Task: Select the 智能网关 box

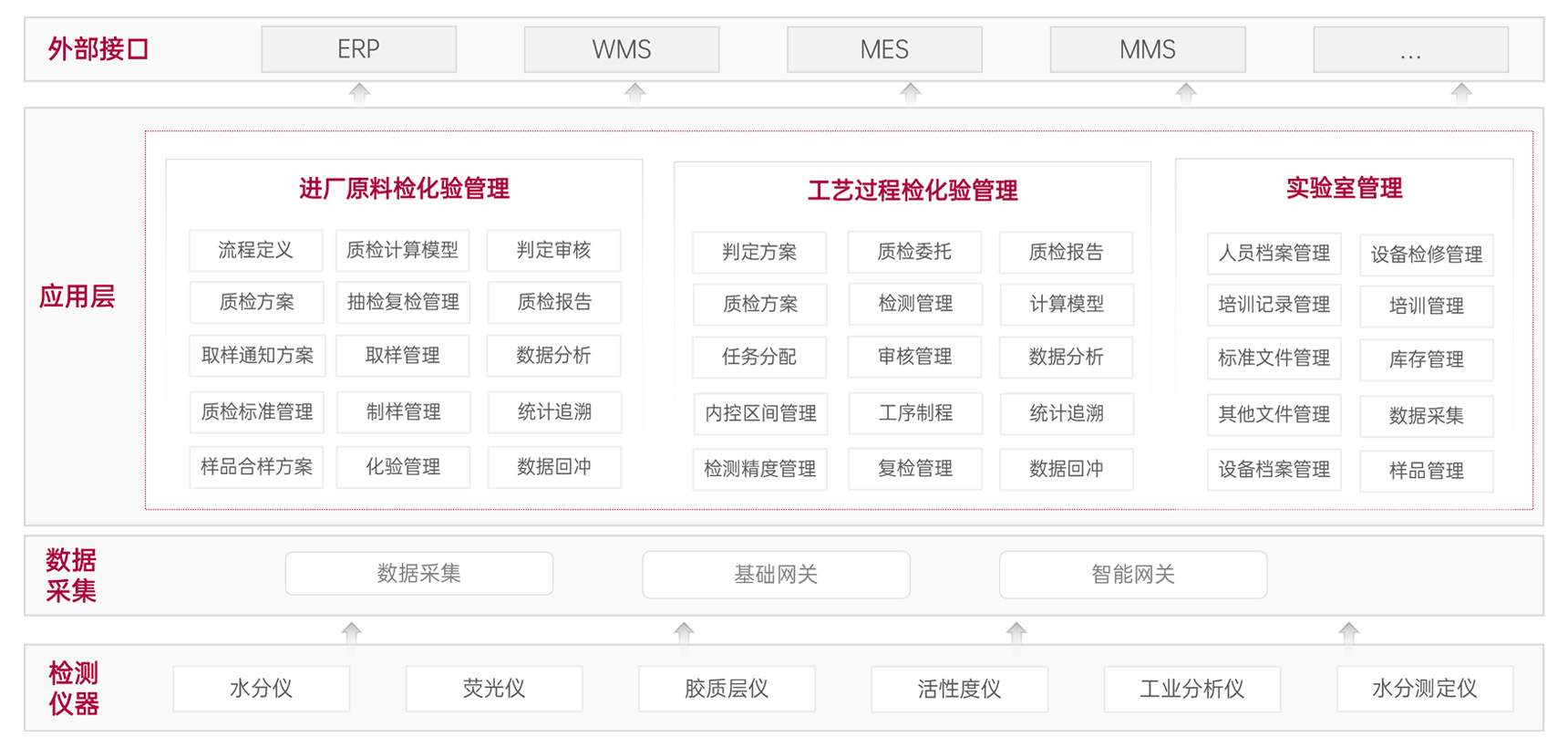Action: pyautogui.click(x=1132, y=574)
